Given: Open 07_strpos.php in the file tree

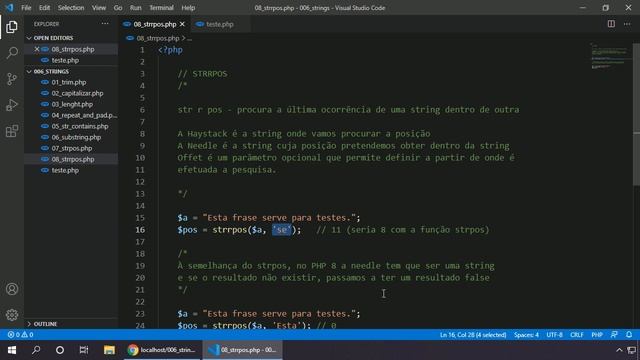Looking at the screenshot, I should click(x=71, y=148).
